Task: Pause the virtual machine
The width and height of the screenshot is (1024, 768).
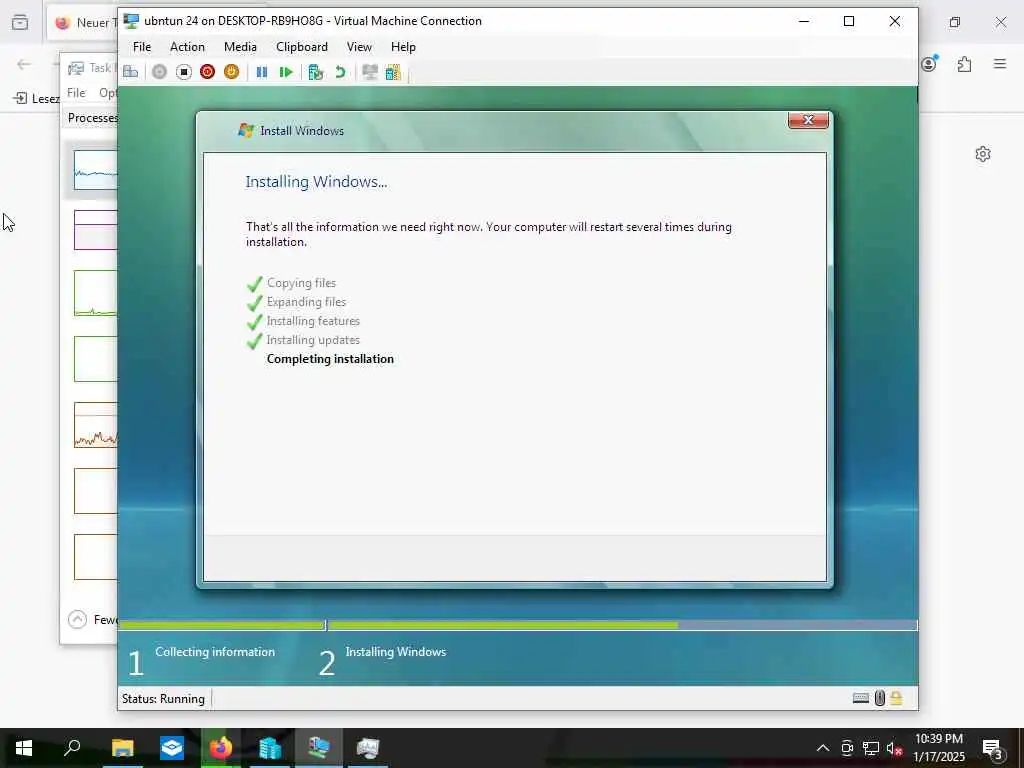Action: [262, 72]
